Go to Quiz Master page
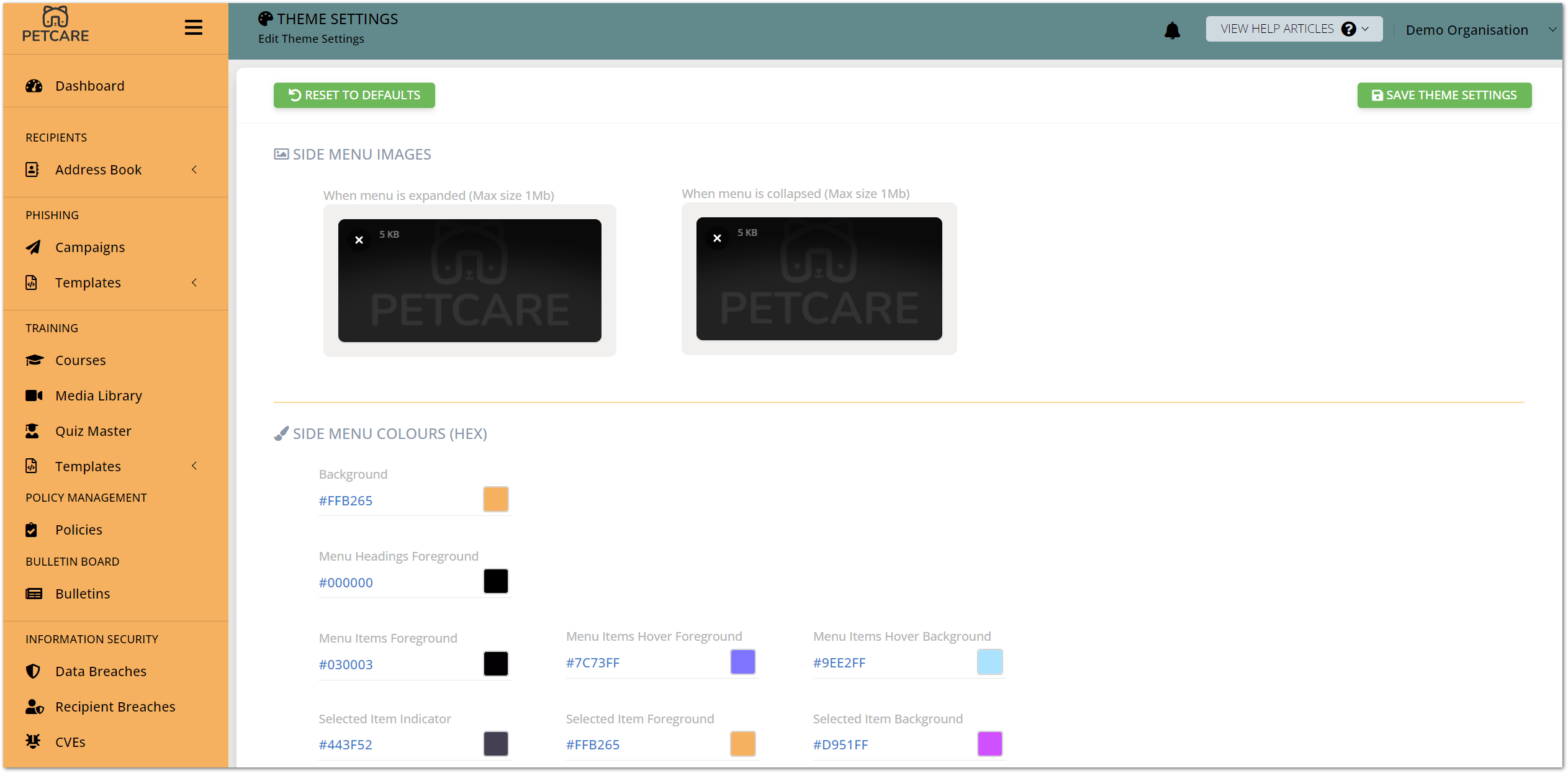Image resolution: width=1568 pixels, height=773 pixels. pyautogui.click(x=93, y=431)
